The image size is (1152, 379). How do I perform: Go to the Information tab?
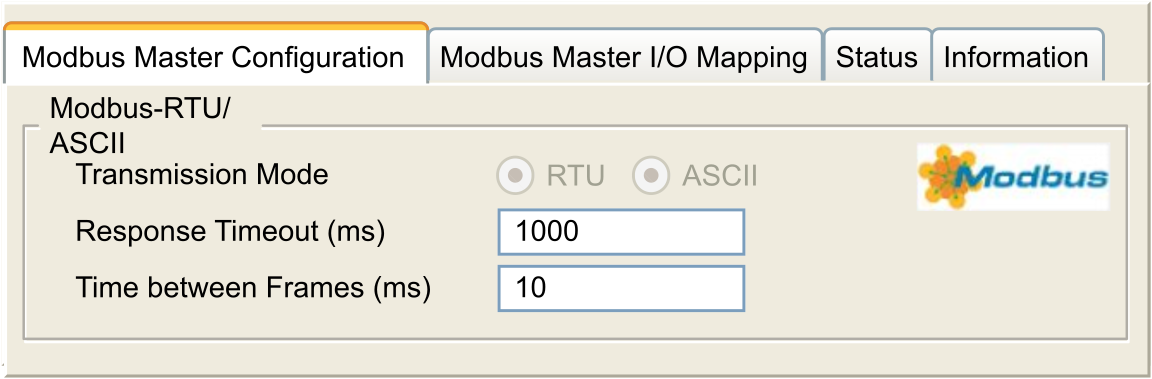1017,56
